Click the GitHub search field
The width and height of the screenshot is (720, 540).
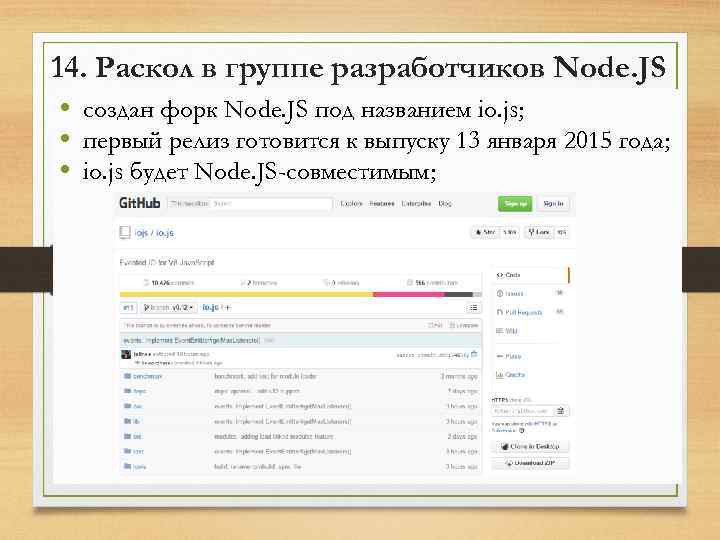tap(249, 203)
